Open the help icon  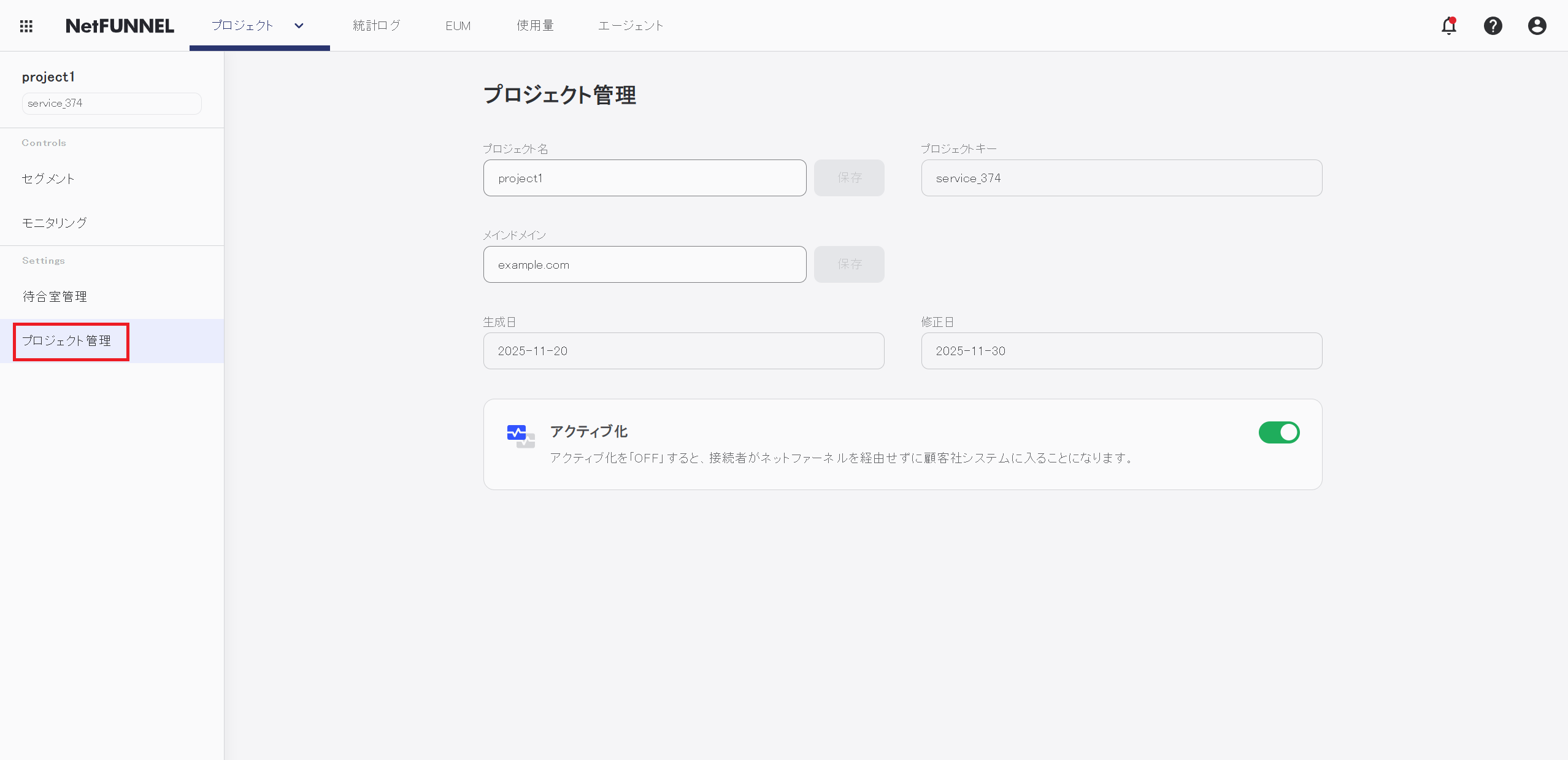(1493, 25)
